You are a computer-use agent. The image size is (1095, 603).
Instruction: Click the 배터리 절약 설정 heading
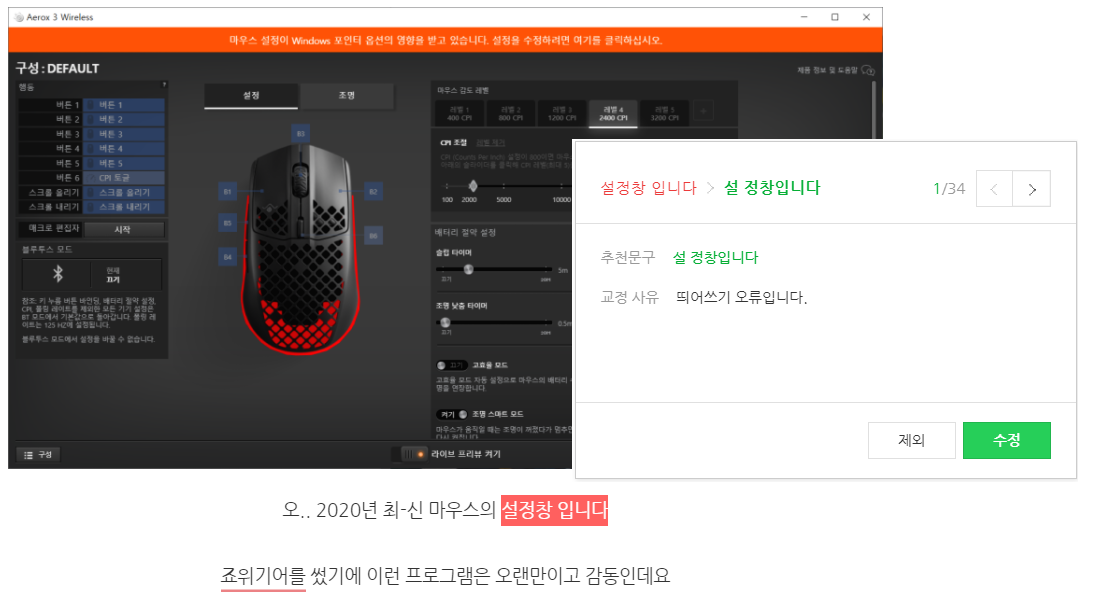pyautogui.click(x=465, y=232)
